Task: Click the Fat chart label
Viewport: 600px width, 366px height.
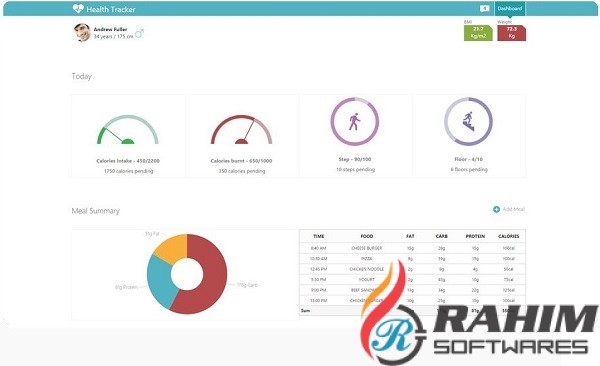Action: point(152,234)
